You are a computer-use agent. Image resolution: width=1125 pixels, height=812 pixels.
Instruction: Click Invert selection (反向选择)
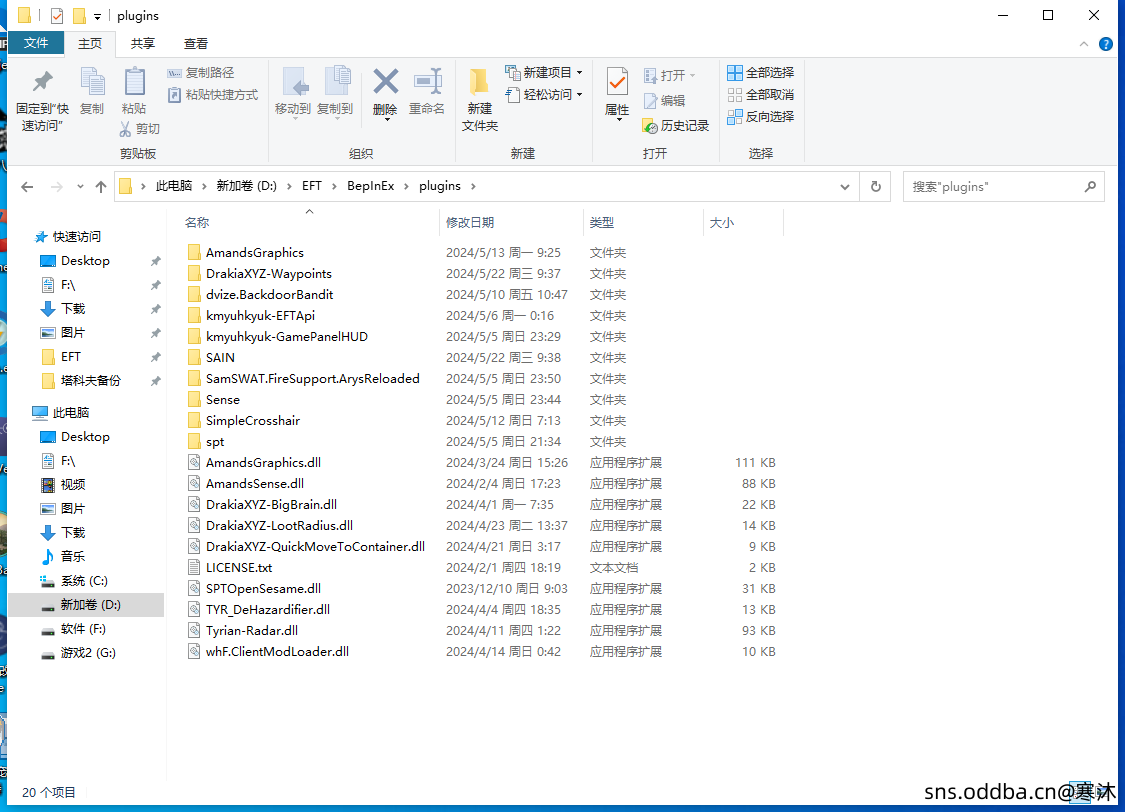tap(761, 116)
